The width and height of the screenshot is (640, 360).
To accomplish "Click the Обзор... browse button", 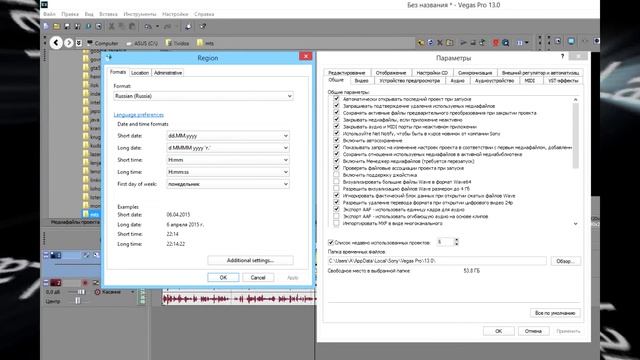I will (565, 261).
